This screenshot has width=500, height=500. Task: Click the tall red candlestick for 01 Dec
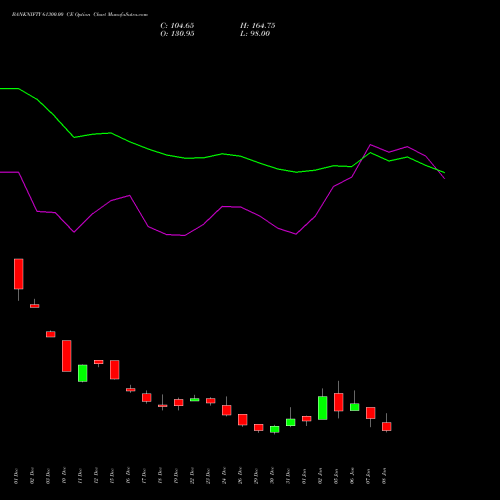point(19,274)
